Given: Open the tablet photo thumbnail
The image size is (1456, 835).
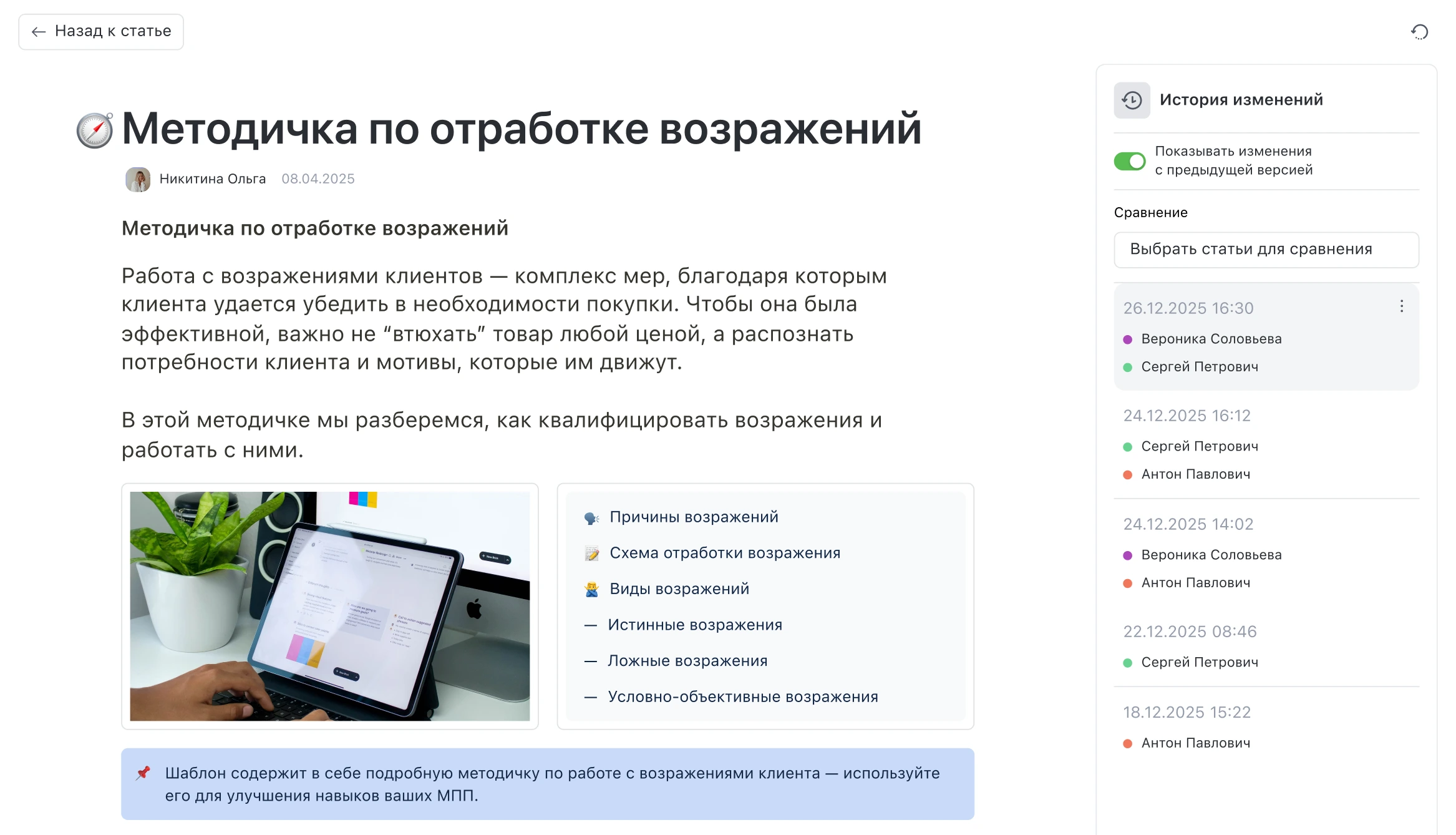Looking at the screenshot, I should point(329,606).
